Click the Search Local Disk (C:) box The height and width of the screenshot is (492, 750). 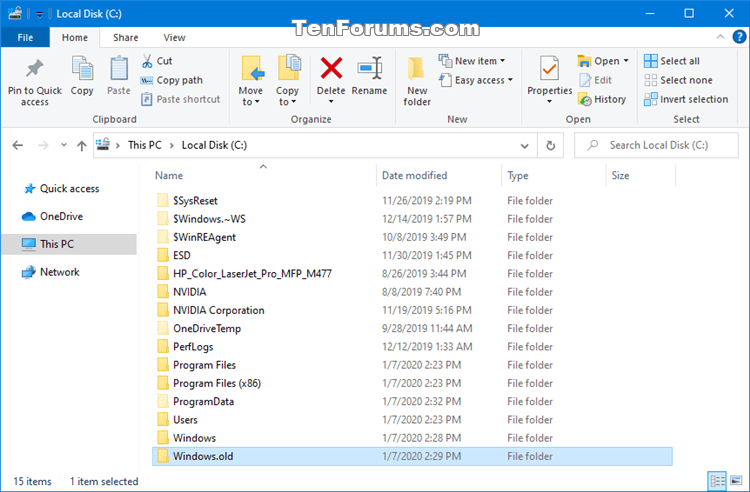[656, 145]
